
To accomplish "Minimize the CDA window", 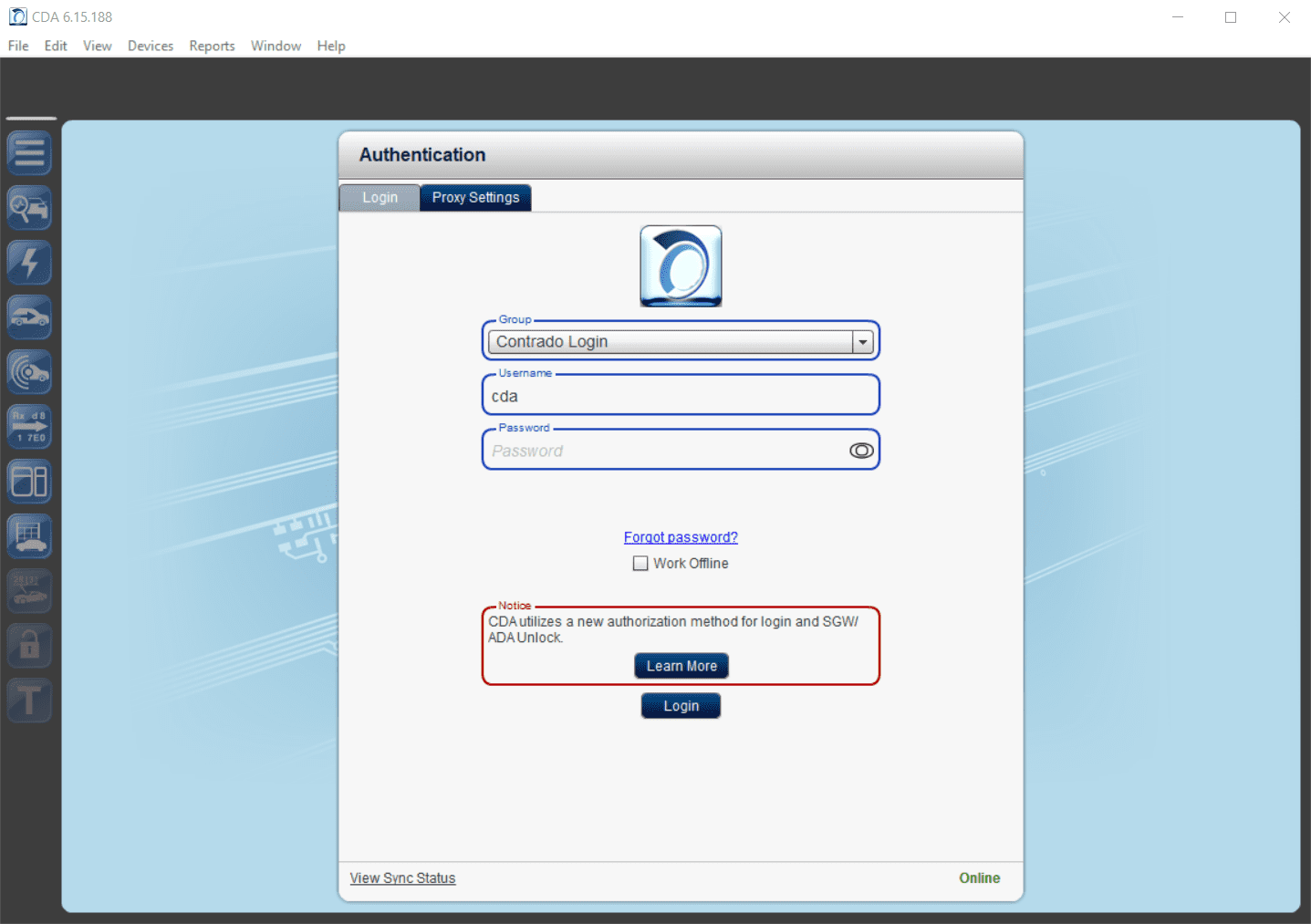I will (1178, 17).
